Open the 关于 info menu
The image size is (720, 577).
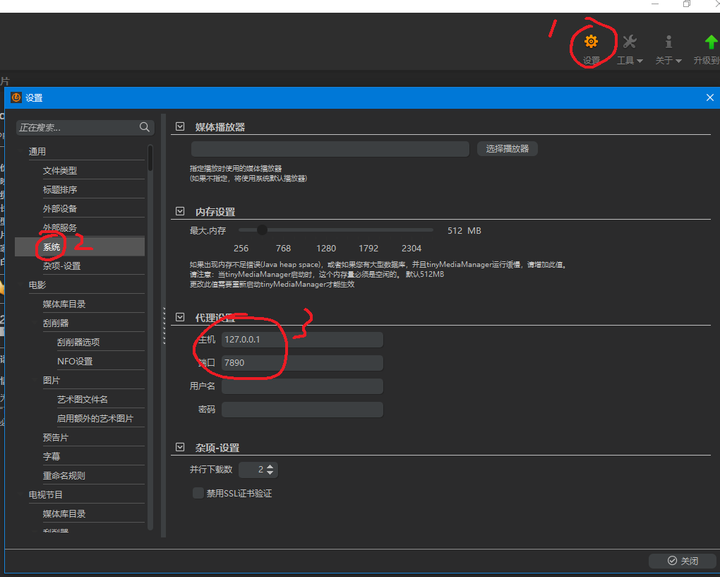[x=668, y=49]
